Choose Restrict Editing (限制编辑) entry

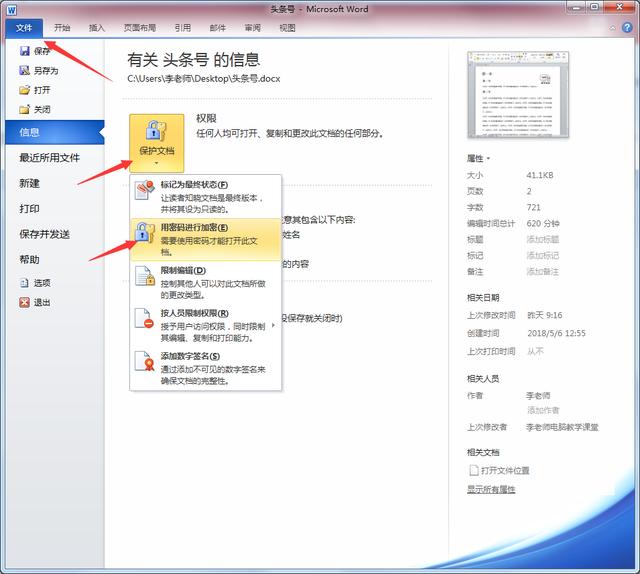tap(205, 282)
